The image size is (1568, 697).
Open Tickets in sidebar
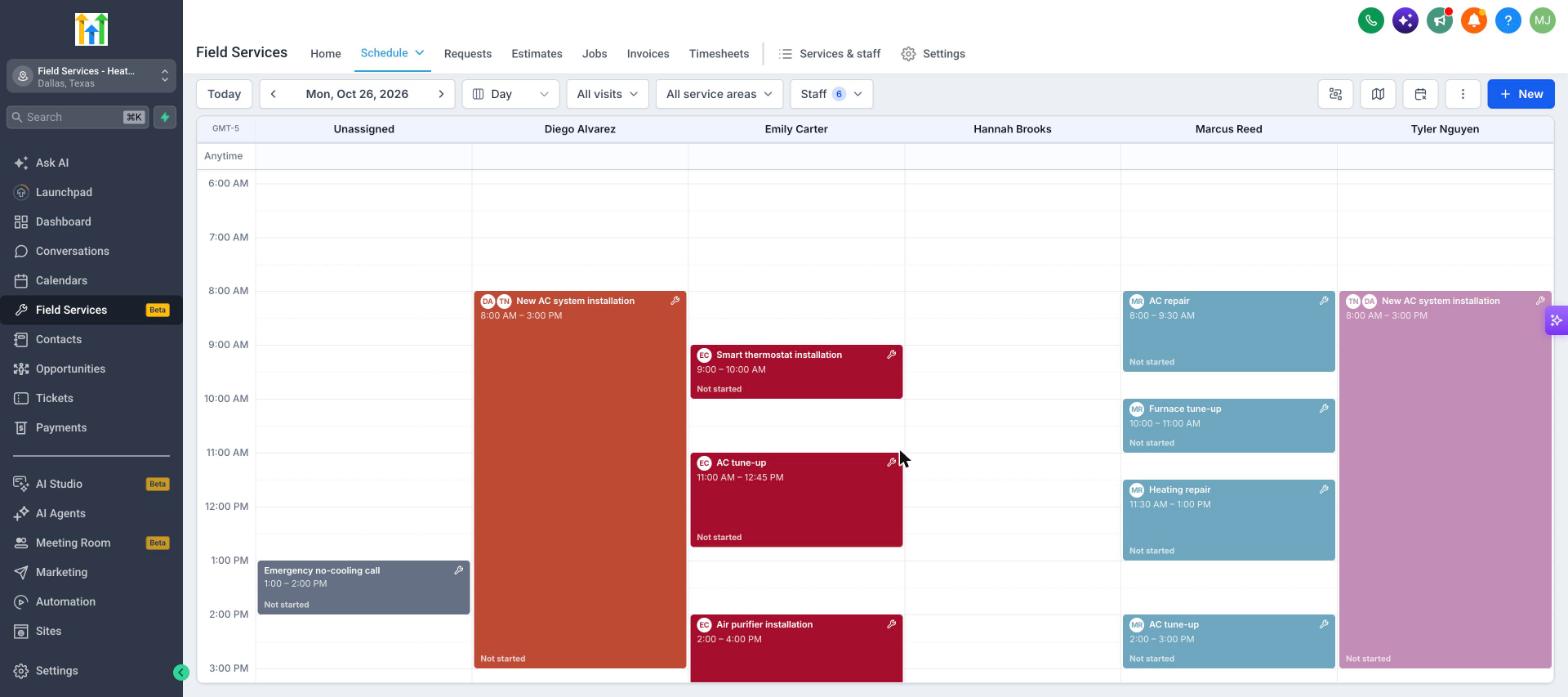(91, 398)
